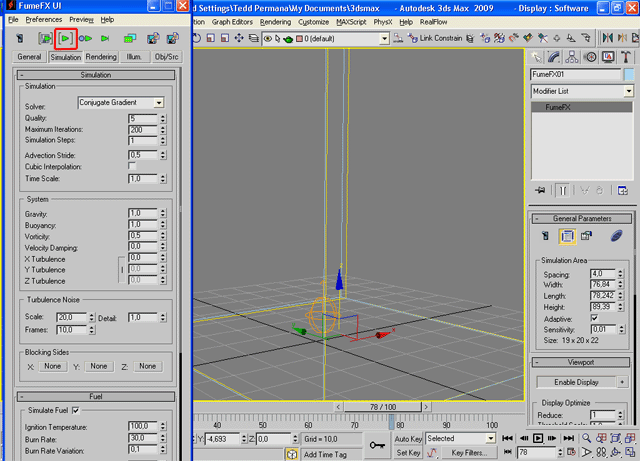
Task: Collapse the Simulation rollout
Action: pos(96,75)
